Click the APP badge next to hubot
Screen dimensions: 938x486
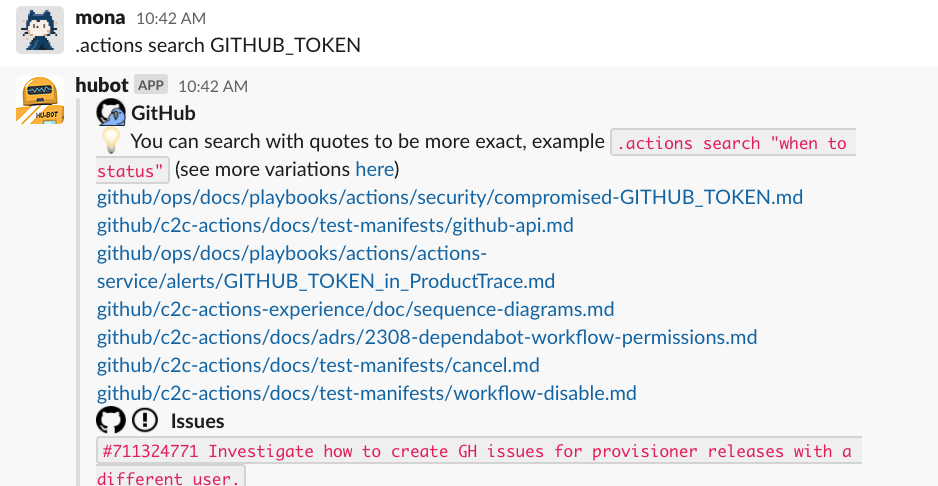[151, 86]
